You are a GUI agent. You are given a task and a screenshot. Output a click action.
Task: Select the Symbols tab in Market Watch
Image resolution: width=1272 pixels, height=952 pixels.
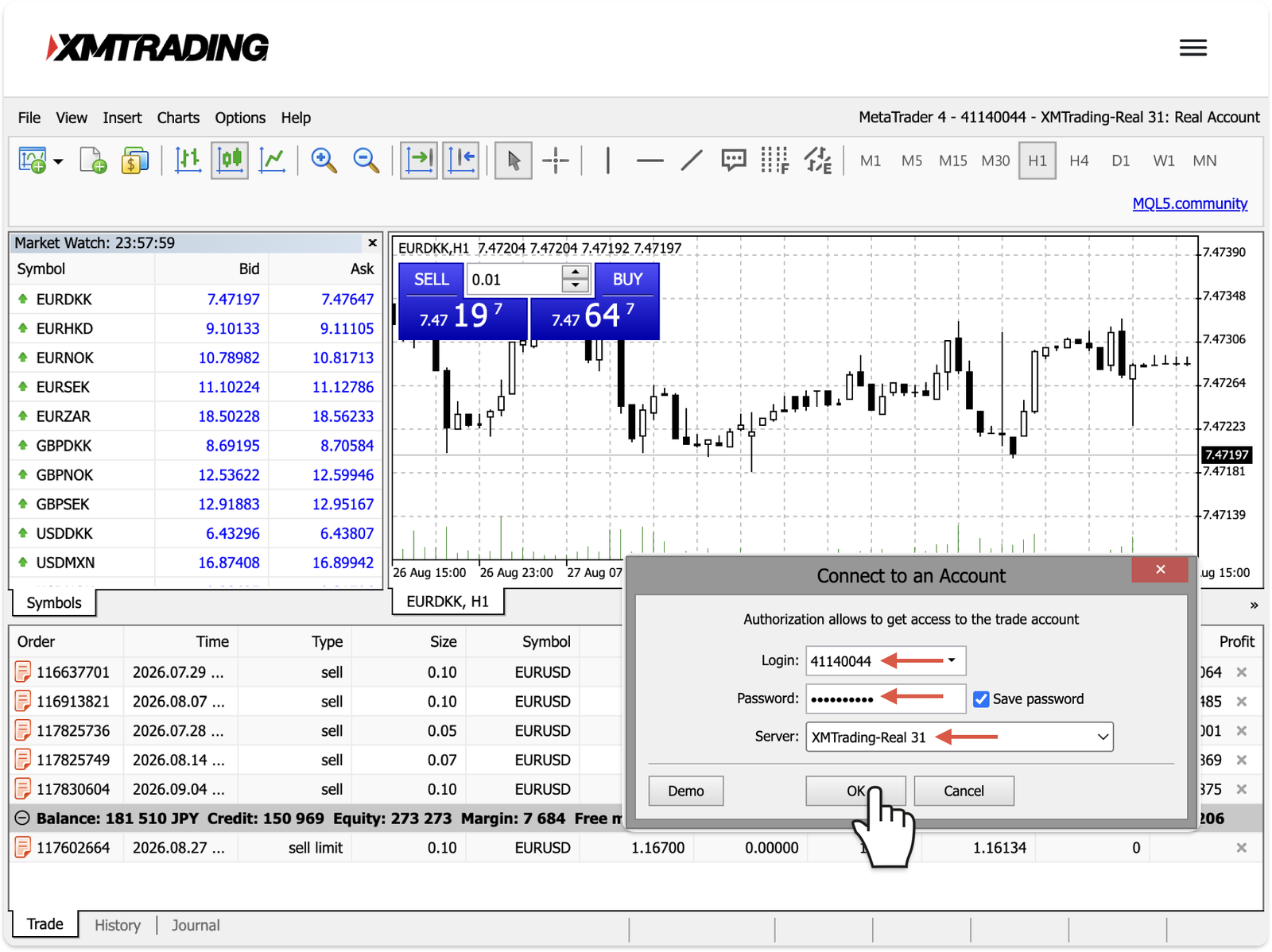click(x=54, y=602)
